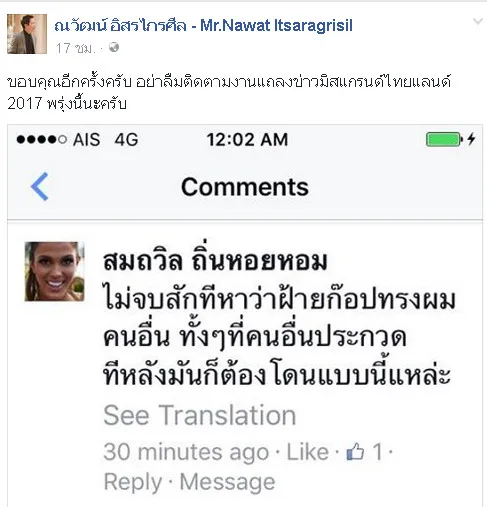The width and height of the screenshot is (487, 507).
Task: Tap the 12:02 AM clock in status bar
Action: click(x=247, y=139)
